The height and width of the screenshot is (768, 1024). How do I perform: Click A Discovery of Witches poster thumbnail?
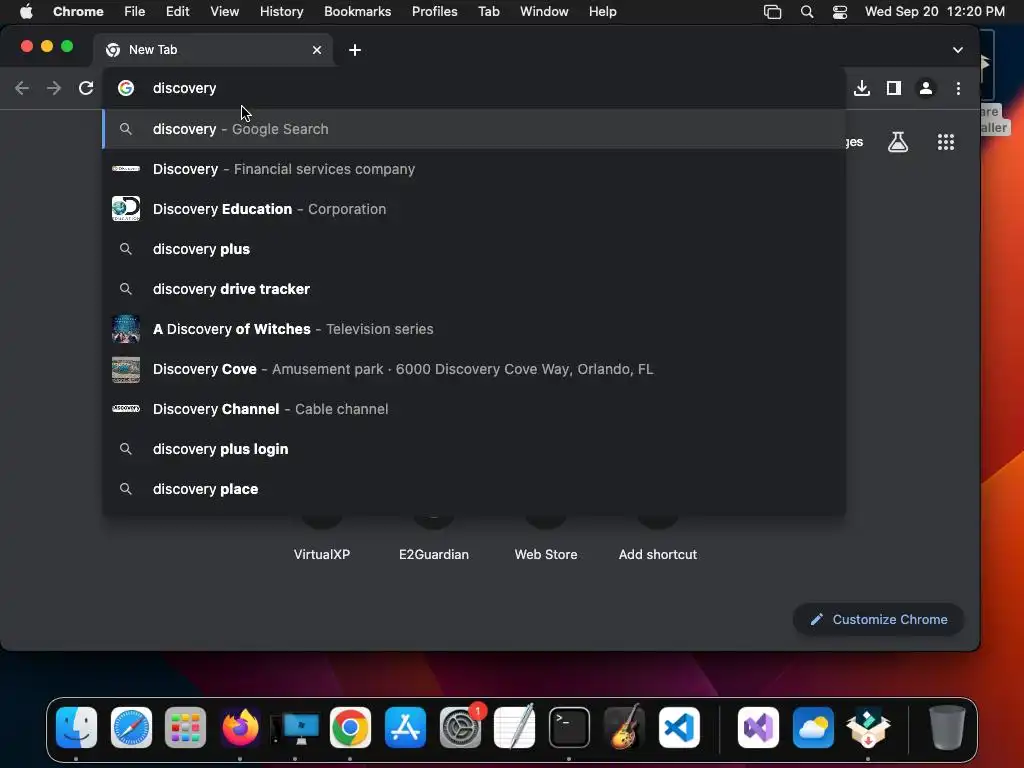[126, 329]
